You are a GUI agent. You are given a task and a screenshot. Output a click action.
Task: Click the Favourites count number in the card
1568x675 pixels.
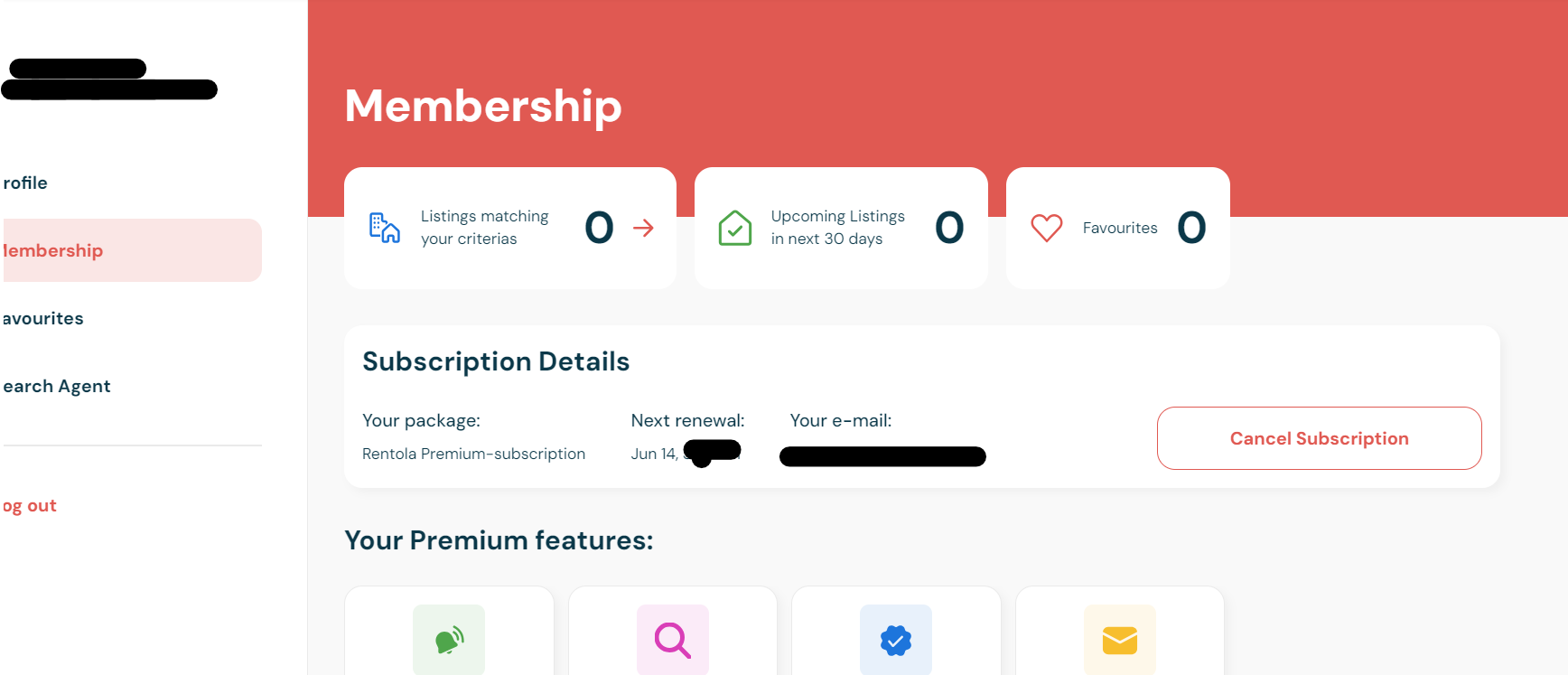pyautogui.click(x=1191, y=228)
